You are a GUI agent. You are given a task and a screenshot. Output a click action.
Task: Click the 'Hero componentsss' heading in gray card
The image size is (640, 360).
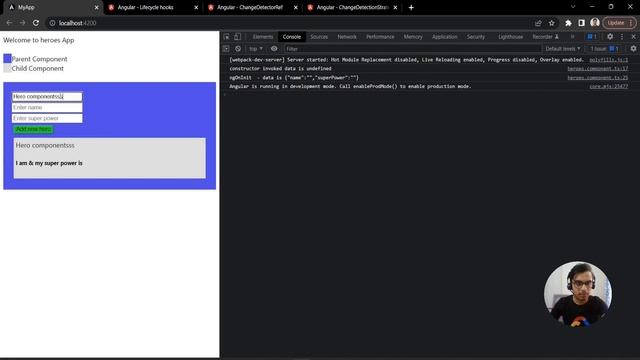[x=45, y=145]
